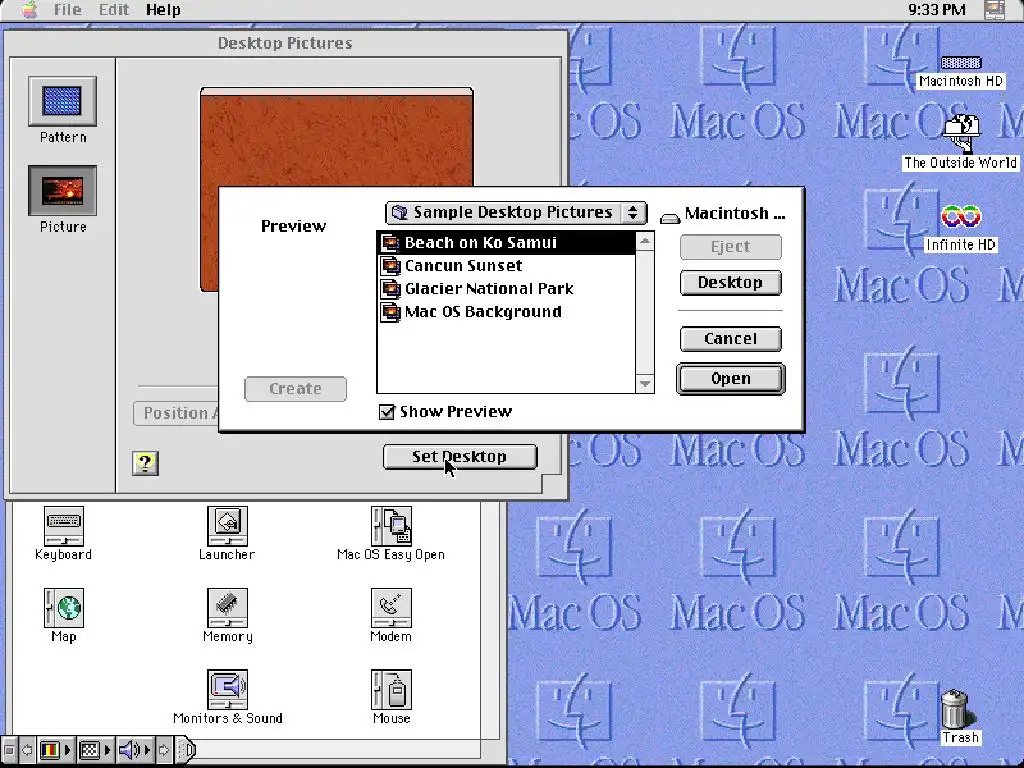1024x768 pixels.
Task: Toggle the Show Preview checkbox
Action: [387, 412]
